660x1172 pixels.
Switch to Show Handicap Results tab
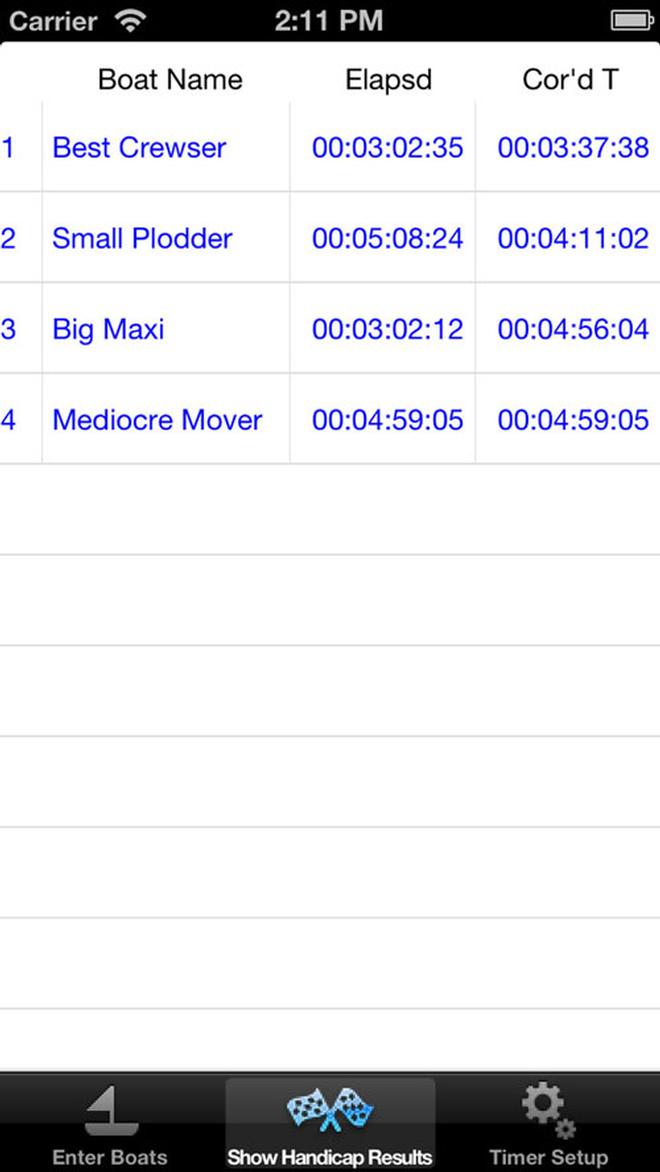pos(330,1123)
